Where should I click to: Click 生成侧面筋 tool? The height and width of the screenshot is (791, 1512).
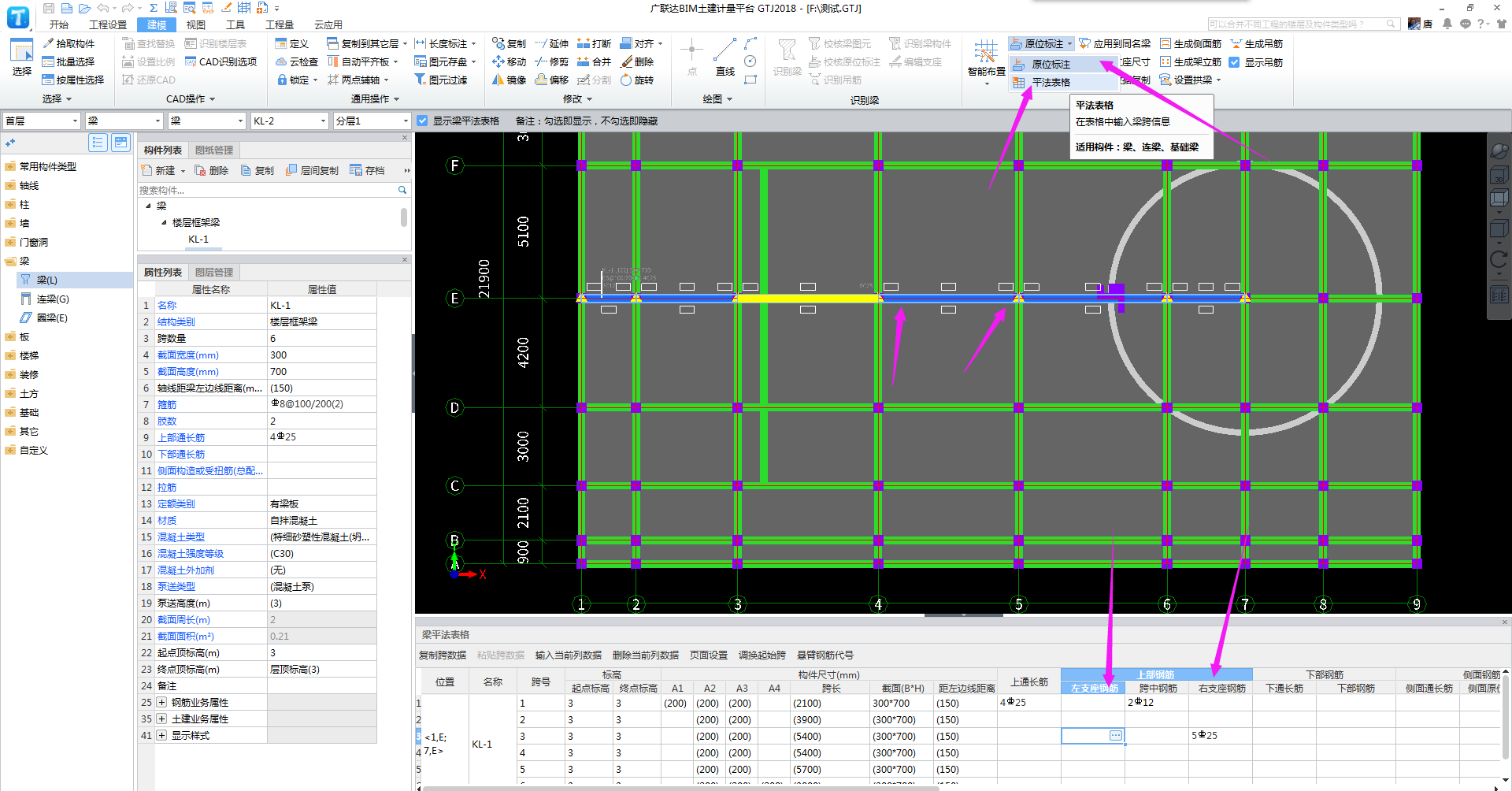1191,43
